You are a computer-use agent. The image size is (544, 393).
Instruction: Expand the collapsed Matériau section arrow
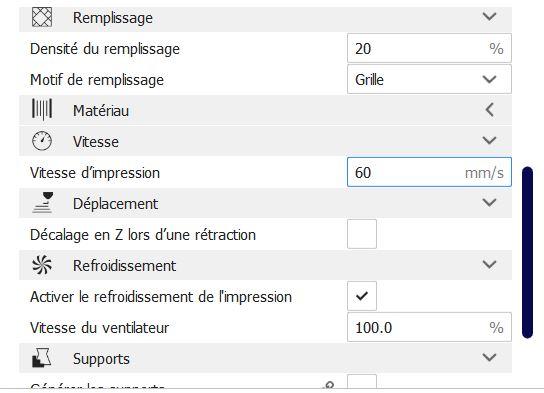(490, 110)
